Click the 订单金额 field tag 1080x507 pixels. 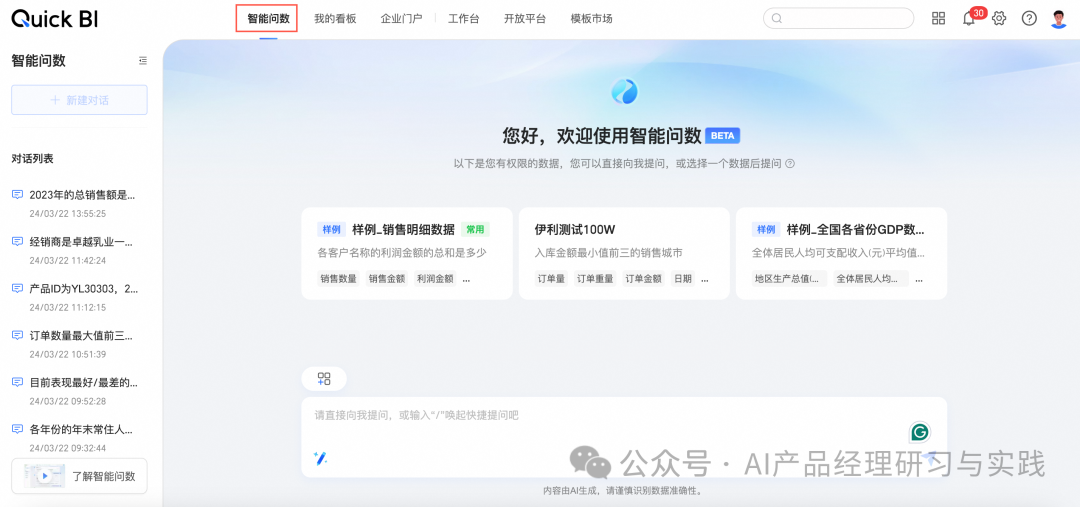pyautogui.click(x=643, y=279)
